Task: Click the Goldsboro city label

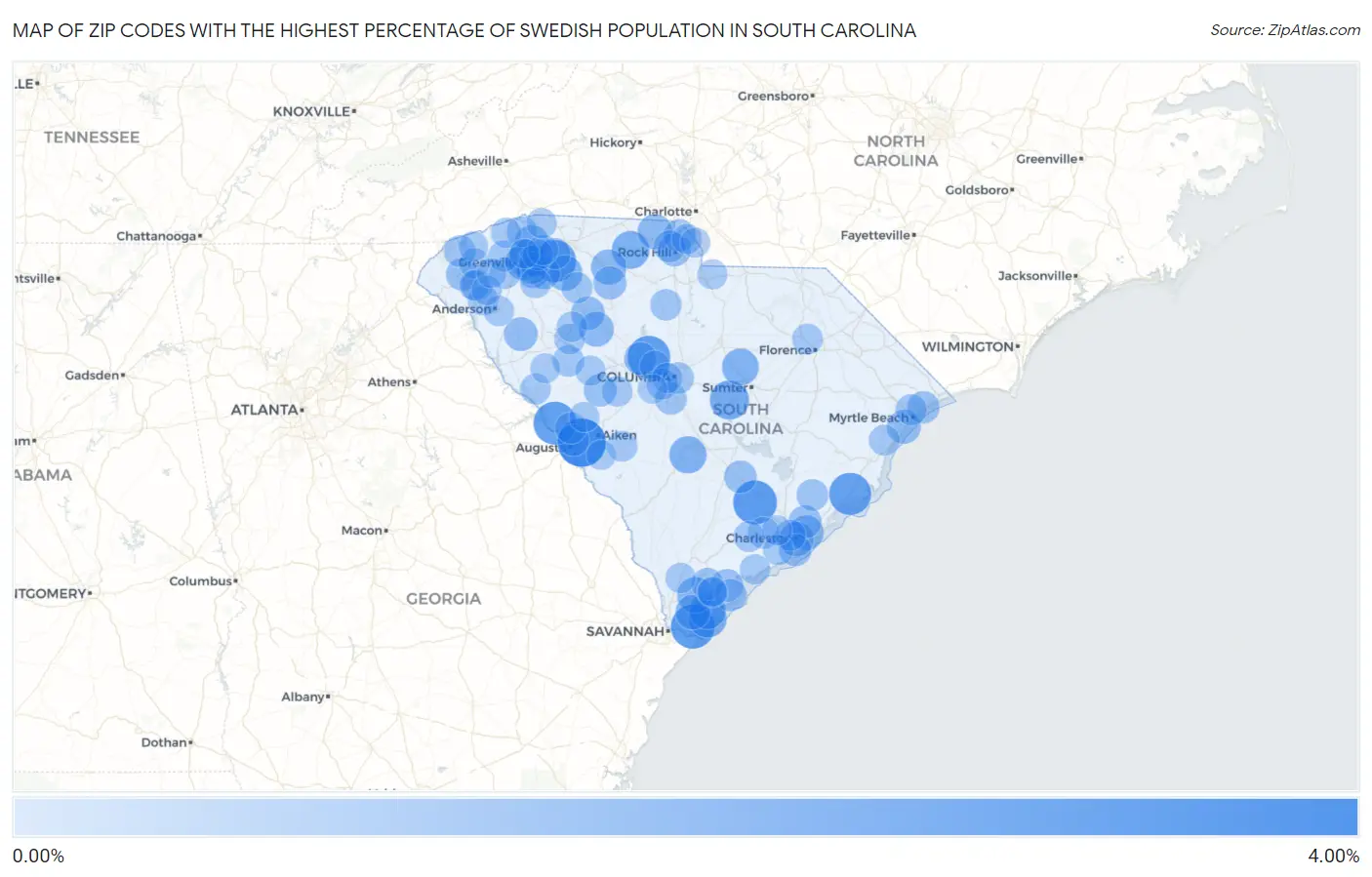Action: pos(978,189)
